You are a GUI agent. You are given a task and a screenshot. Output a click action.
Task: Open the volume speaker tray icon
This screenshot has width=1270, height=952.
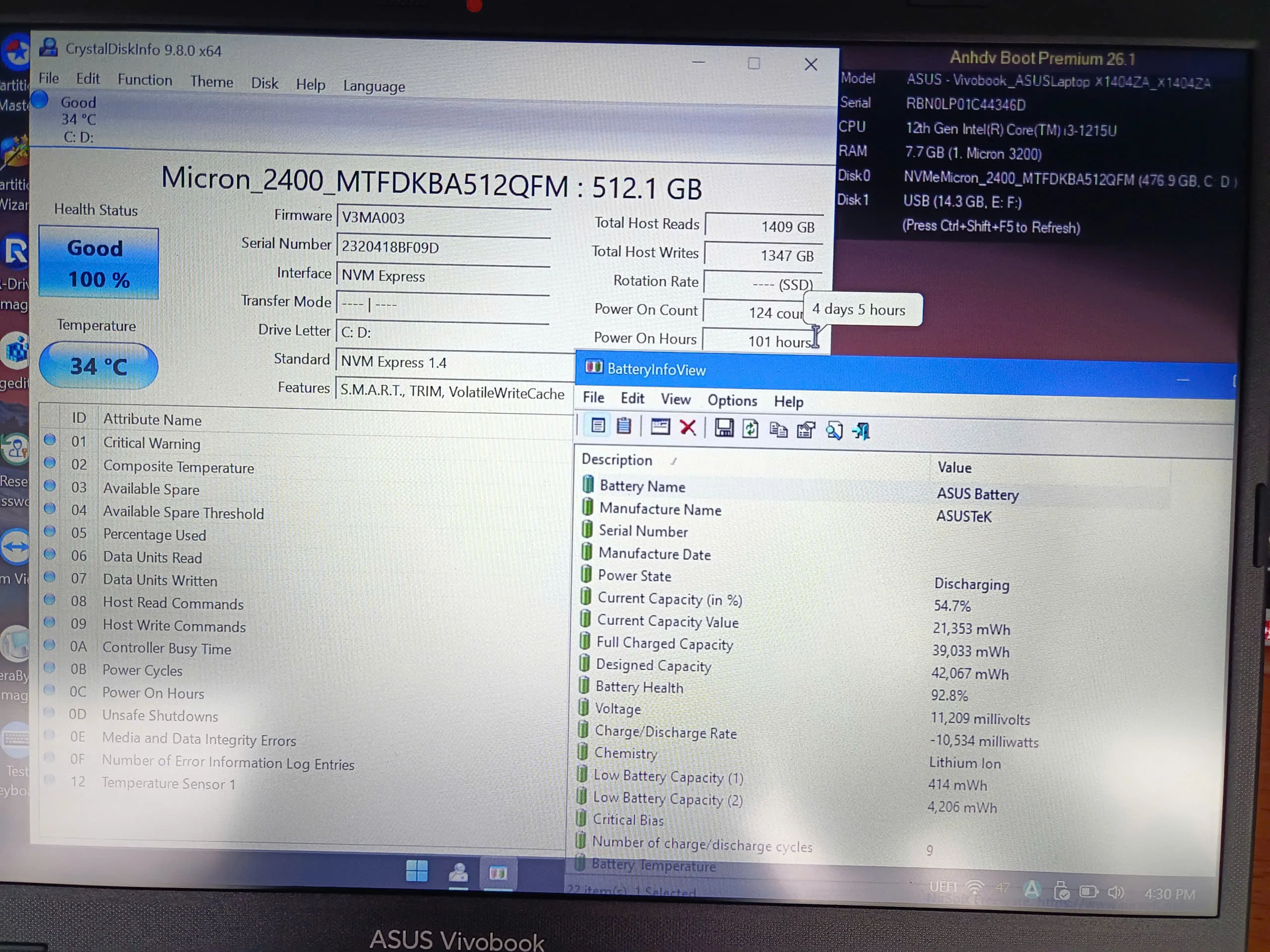tap(1115, 892)
